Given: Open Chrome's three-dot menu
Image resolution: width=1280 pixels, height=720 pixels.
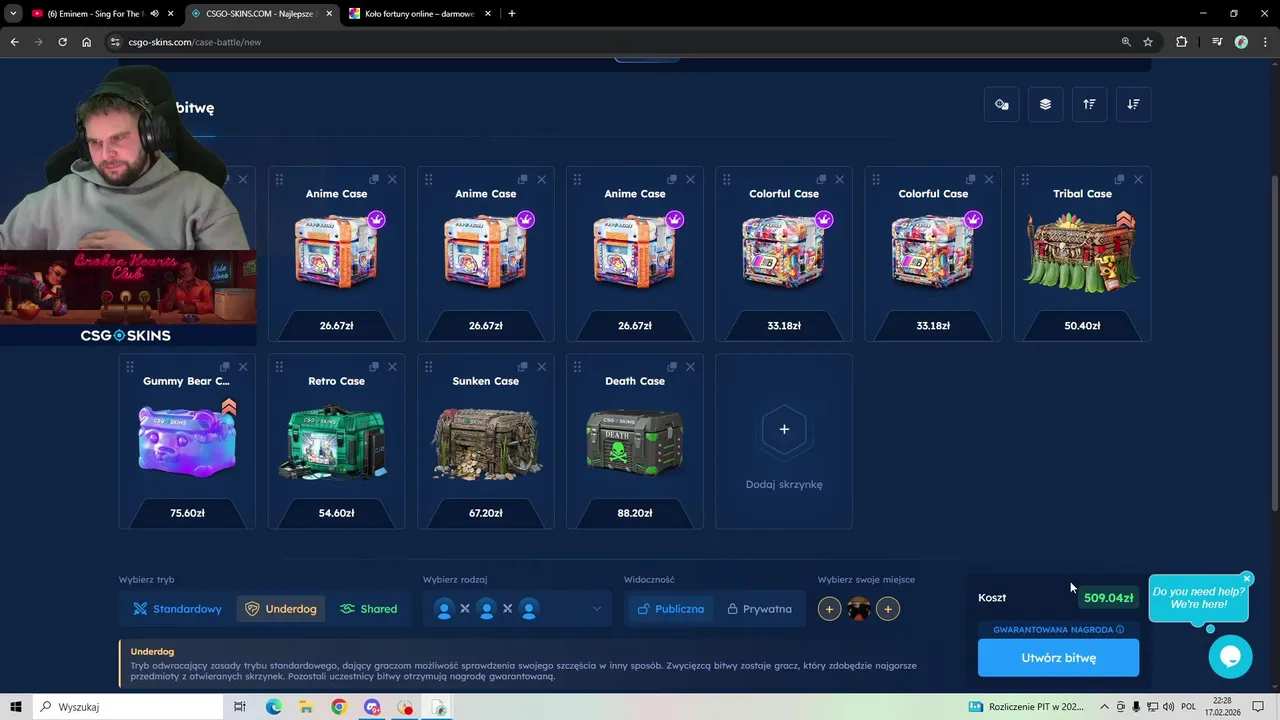Looking at the screenshot, I should [1263, 42].
